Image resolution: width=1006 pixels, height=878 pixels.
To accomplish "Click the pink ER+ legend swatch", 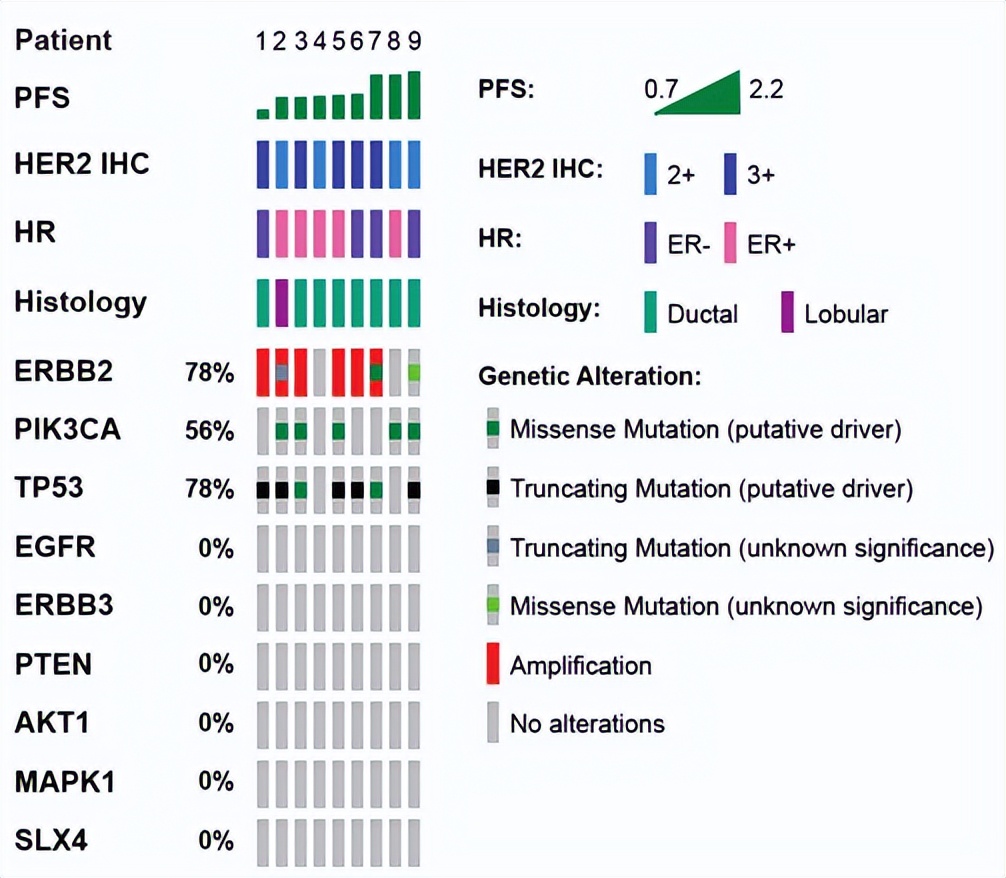I will click(x=731, y=243).
